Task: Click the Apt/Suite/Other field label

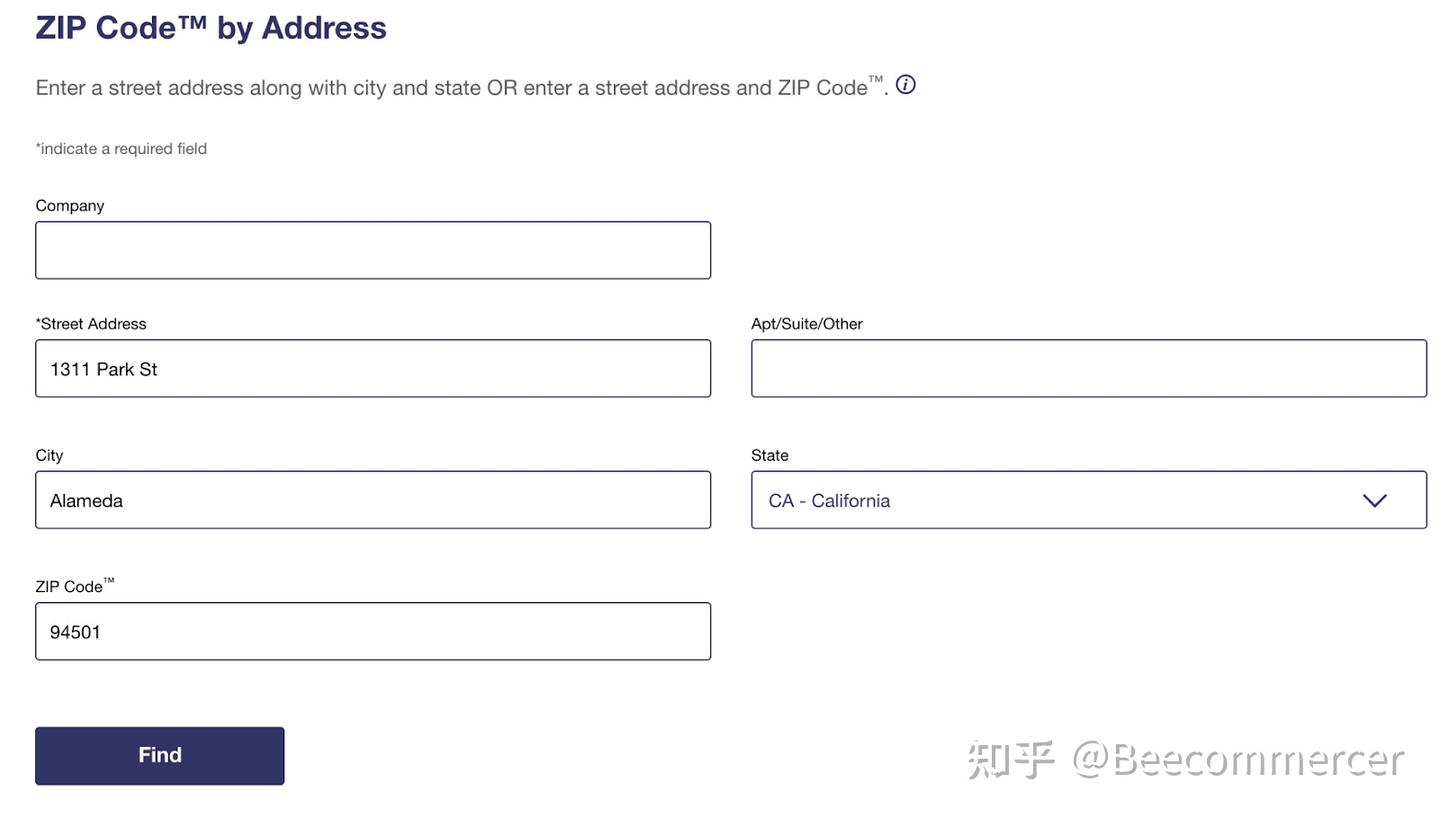Action: coord(807,324)
